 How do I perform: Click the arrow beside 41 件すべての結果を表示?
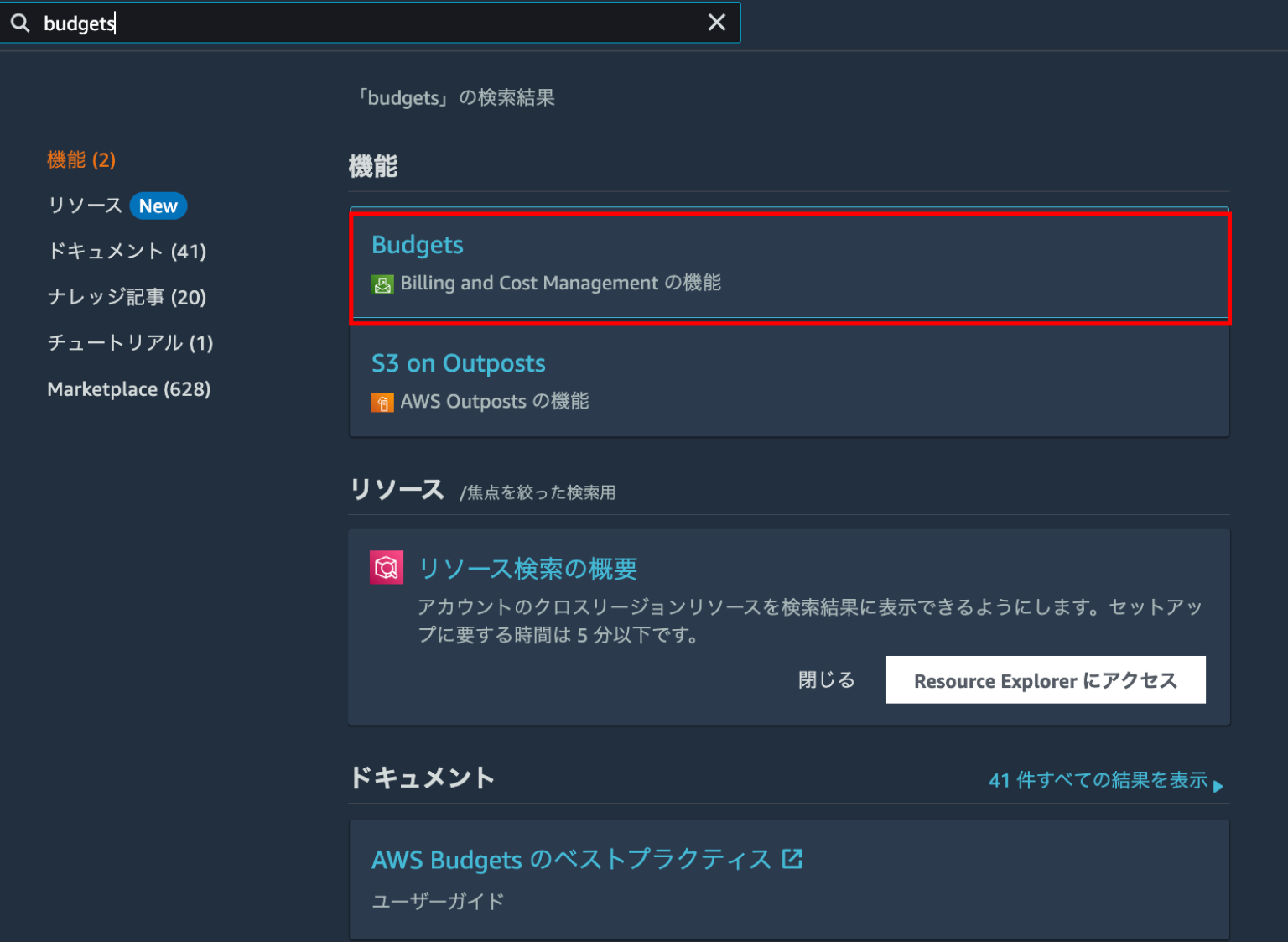1218,785
